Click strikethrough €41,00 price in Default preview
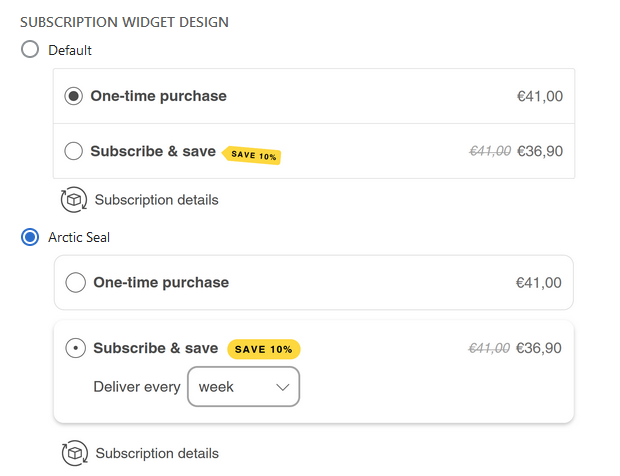620x476 pixels. 490,151
